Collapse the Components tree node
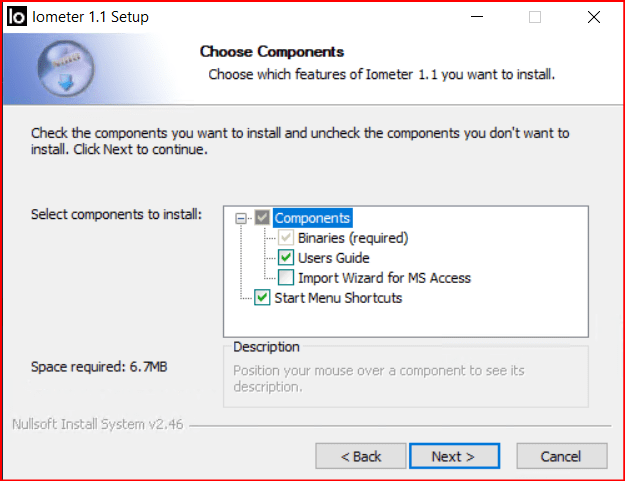Screen dimensions: 625x481 [241, 218]
